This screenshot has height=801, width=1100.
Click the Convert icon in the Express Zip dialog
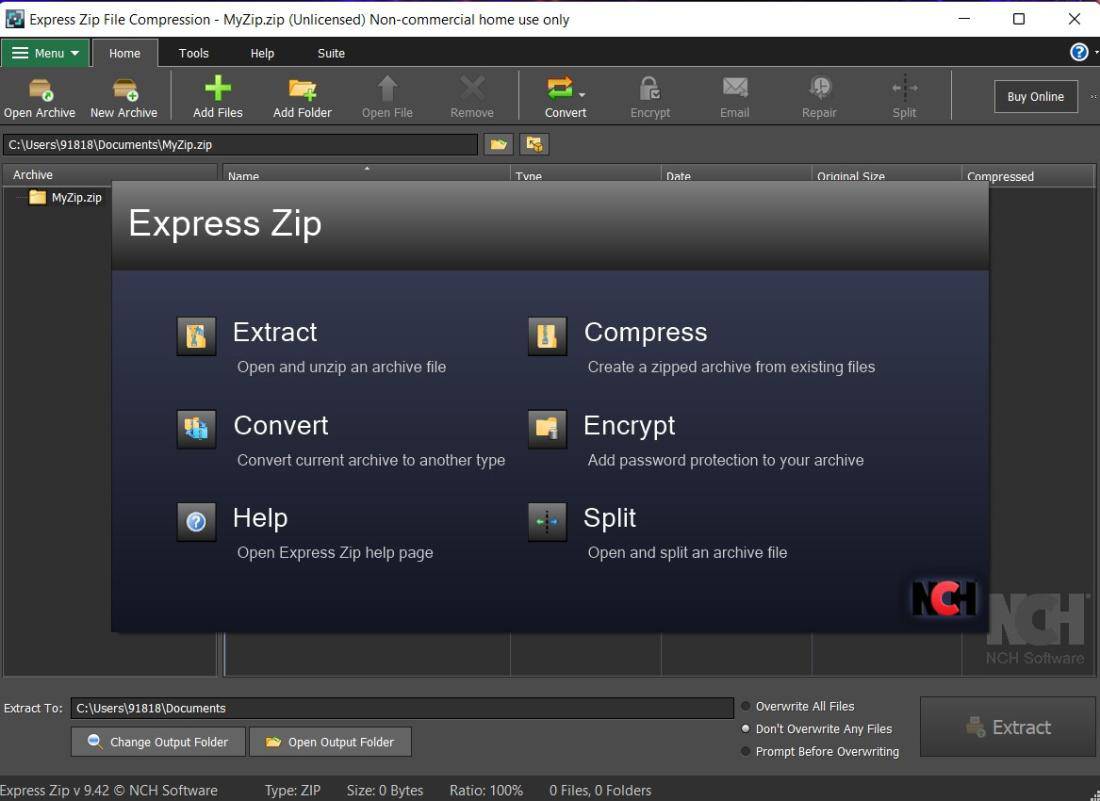coord(196,429)
